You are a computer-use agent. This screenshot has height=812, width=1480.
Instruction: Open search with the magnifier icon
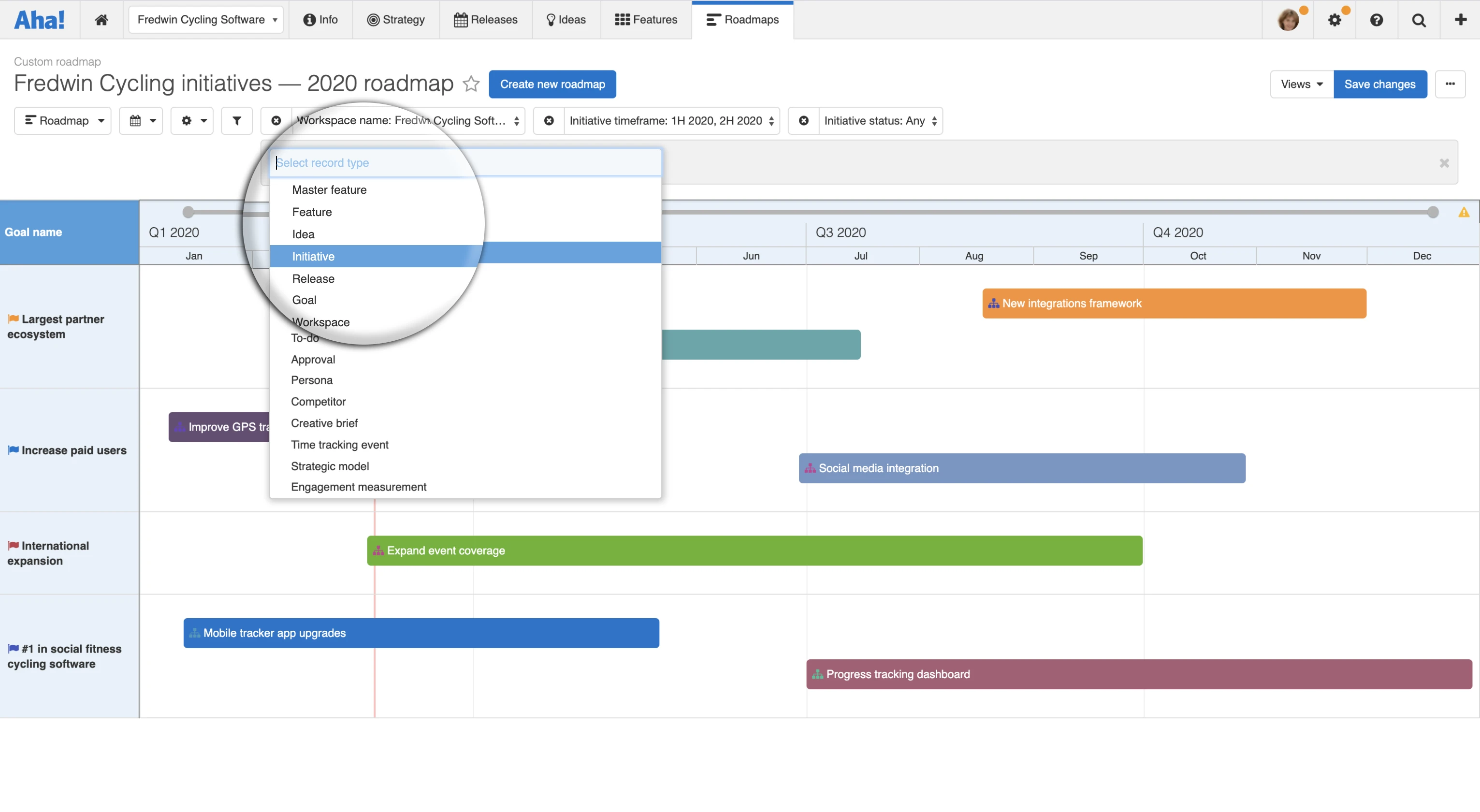(x=1419, y=19)
